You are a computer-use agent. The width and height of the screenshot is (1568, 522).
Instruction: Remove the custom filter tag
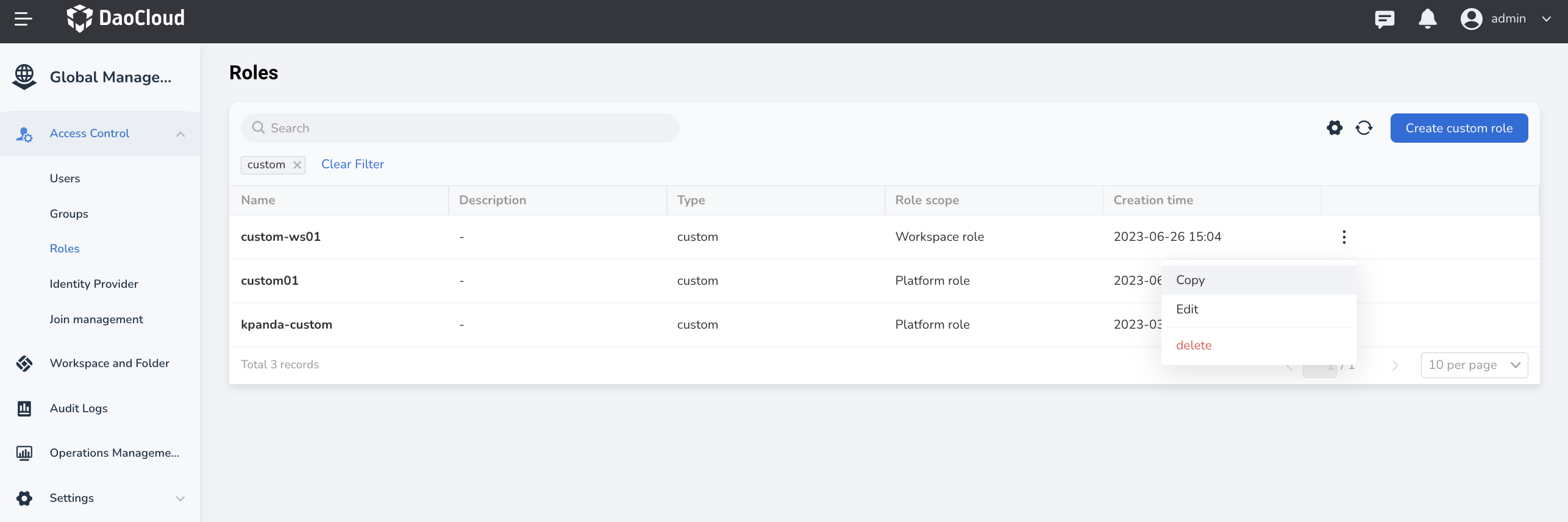point(297,165)
